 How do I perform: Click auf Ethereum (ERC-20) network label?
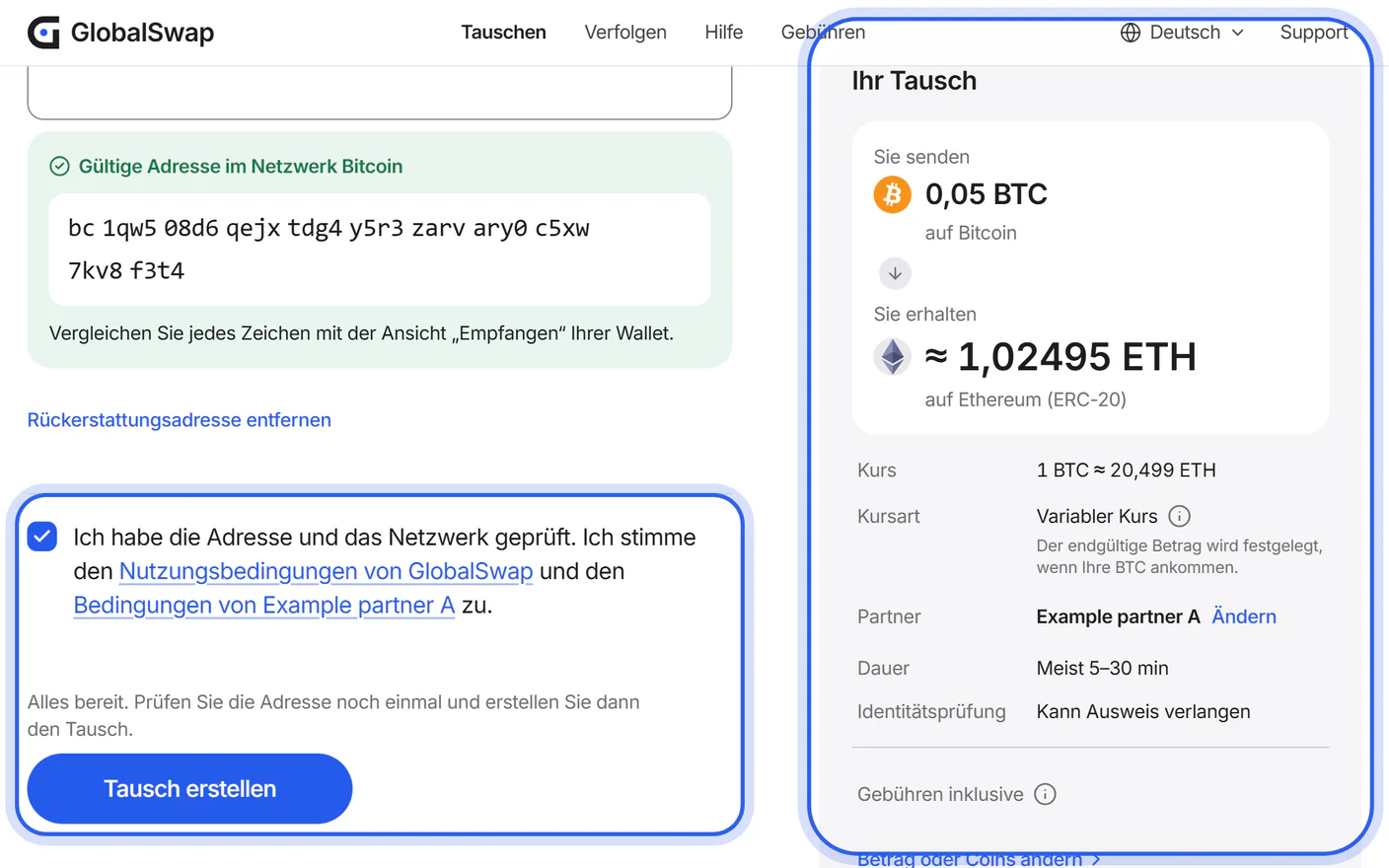[x=1025, y=399]
